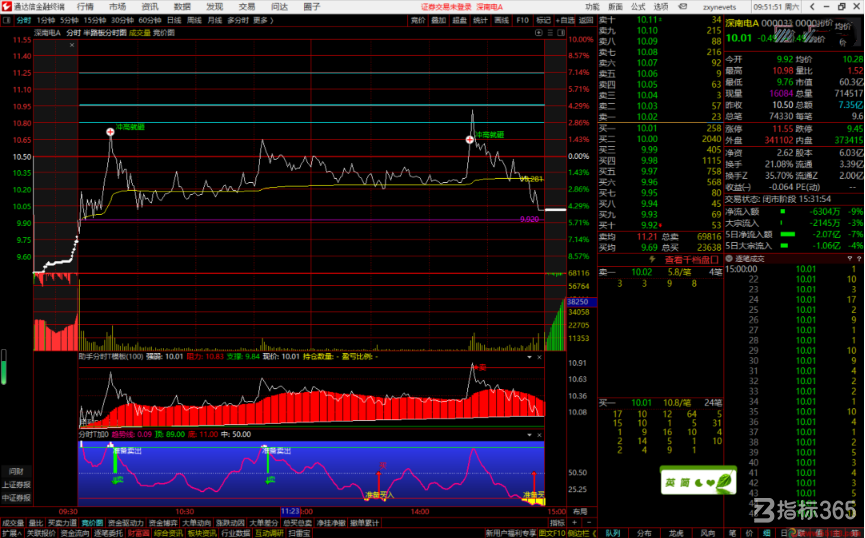Toggle 竞价 auction display button
Image resolution: width=865 pixels, height=538 pixels.
pyautogui.click(x=418, y=20)
